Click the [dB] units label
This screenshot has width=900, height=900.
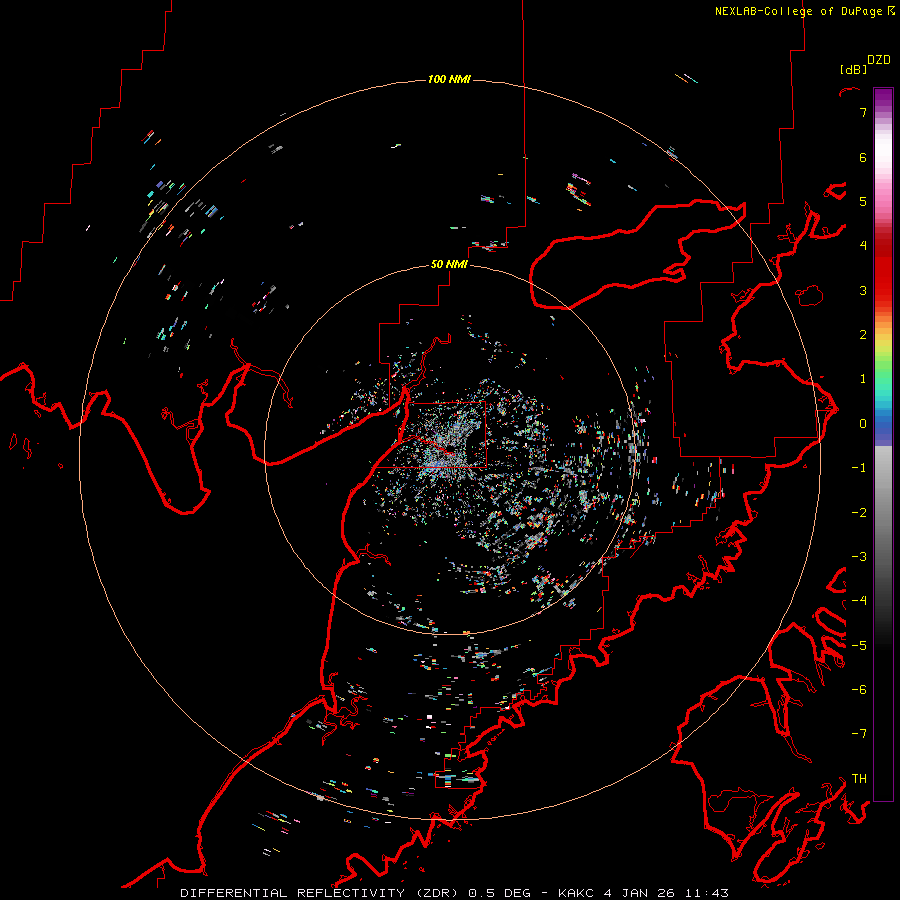[x=854, y=69]
